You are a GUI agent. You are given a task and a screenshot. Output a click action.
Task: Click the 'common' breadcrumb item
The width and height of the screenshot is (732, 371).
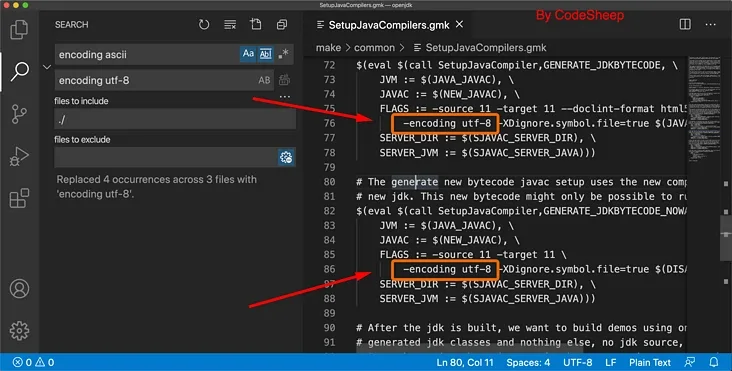pyautogui.click(x=374, y=48)
